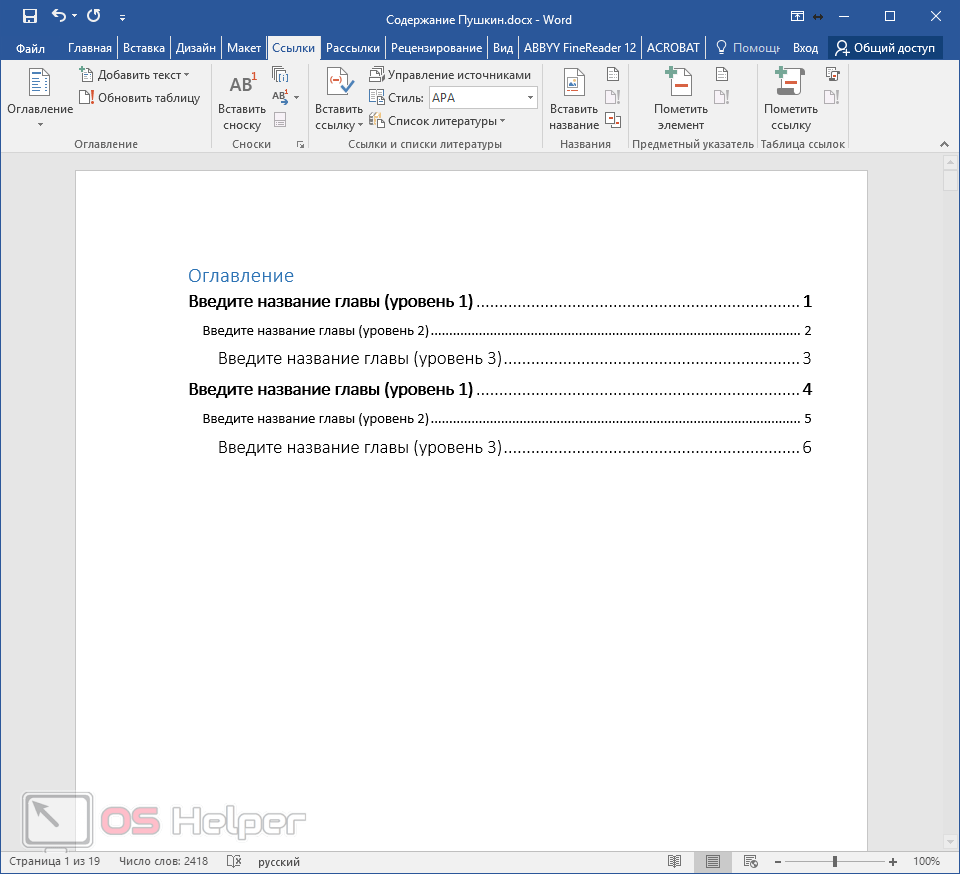This screenshot has width=960, height=874.
Task: Open the Insert (Вставка) ribbon tab
Action: tap(144, 47)
